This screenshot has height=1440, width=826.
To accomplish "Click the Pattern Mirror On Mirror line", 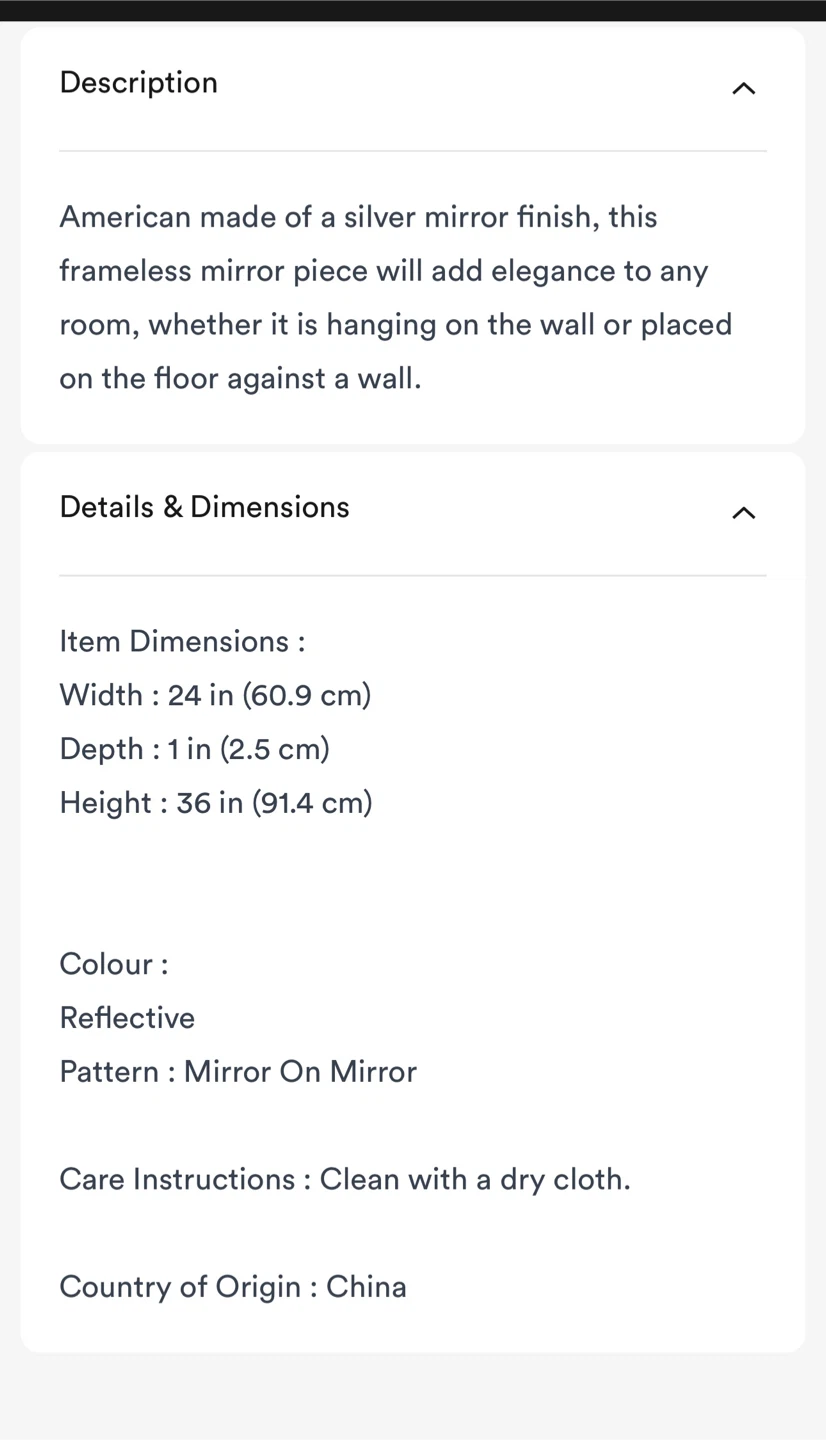I will (238, 1072).
